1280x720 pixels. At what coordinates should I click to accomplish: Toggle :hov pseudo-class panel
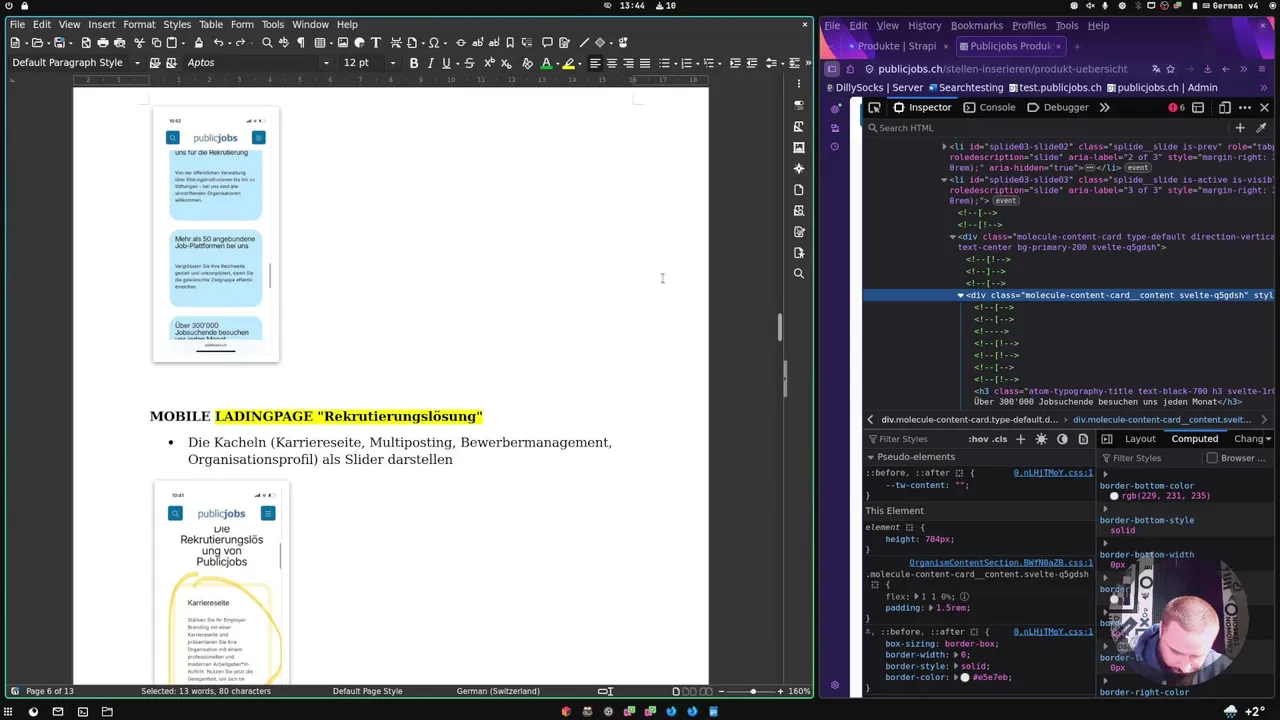pyautogui.click(x=977, y=439)
